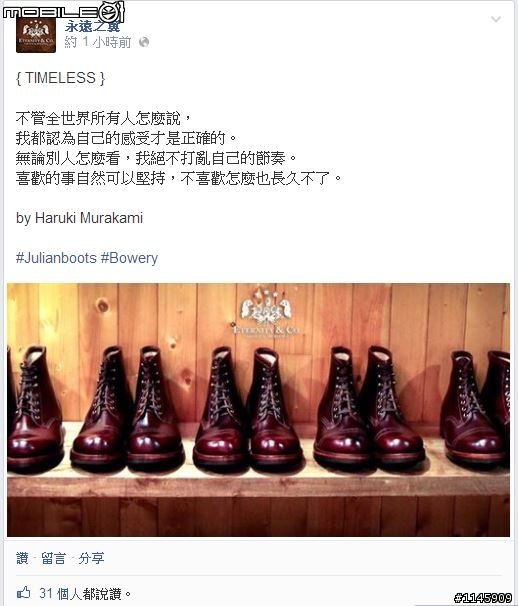Click the 讚 like button
Screen dimensions: 518x606
pos(22,558)
